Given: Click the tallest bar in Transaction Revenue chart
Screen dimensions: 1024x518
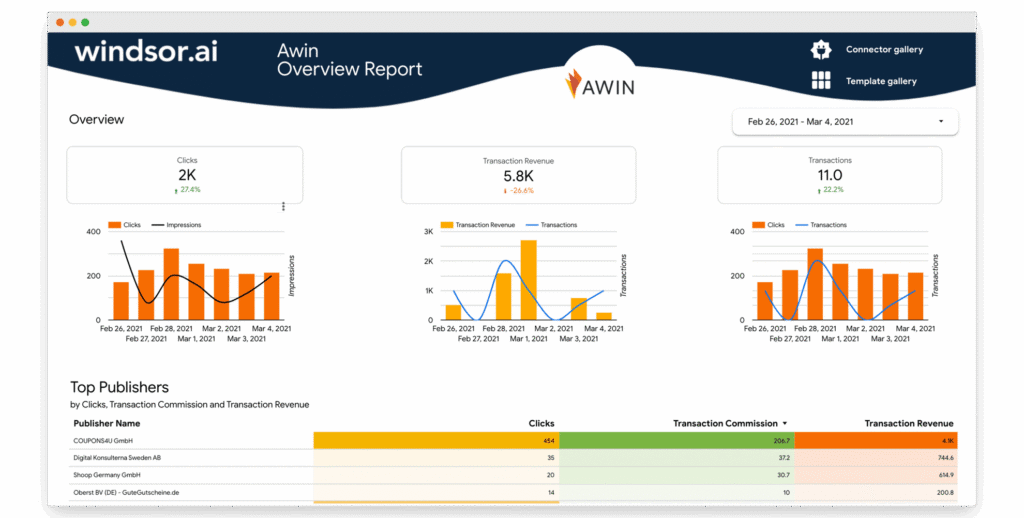Looking at the screenshot, I should (528, 280).
